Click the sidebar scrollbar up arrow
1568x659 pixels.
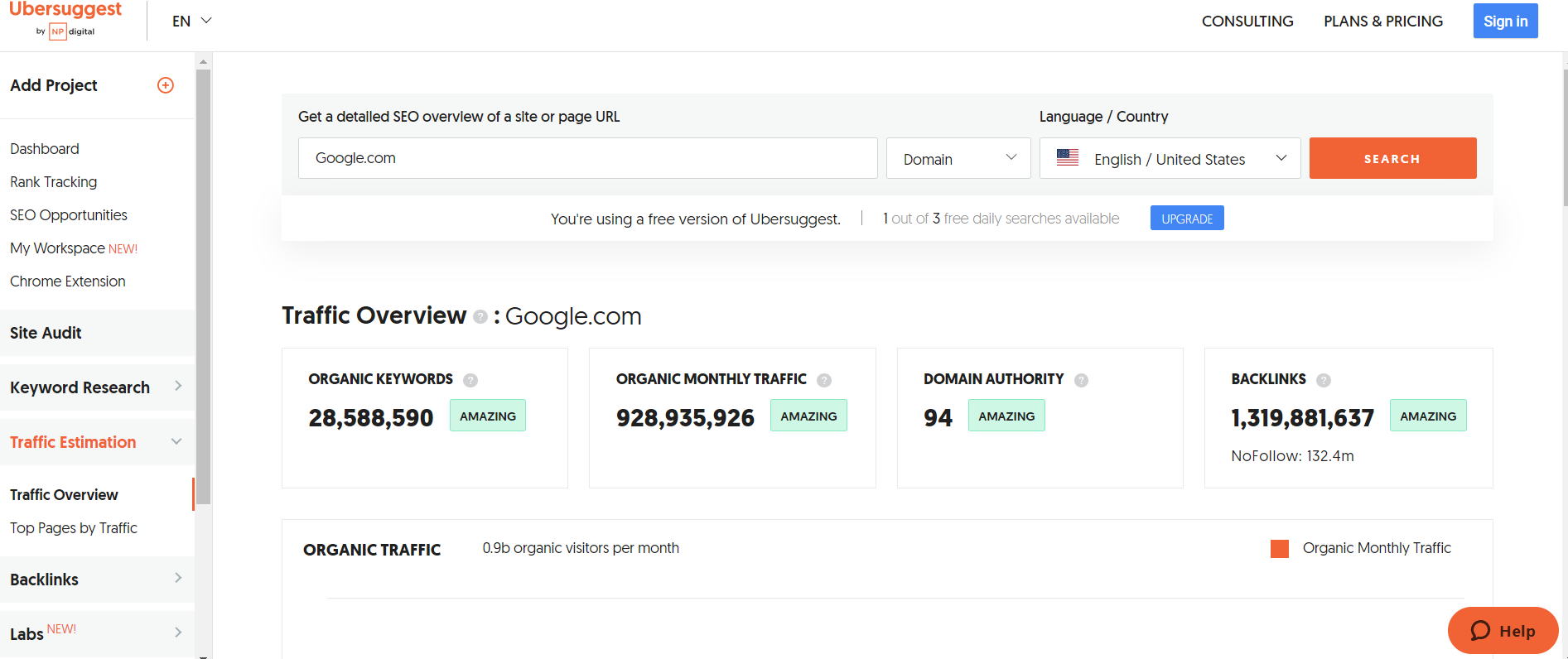pos(203,61)
